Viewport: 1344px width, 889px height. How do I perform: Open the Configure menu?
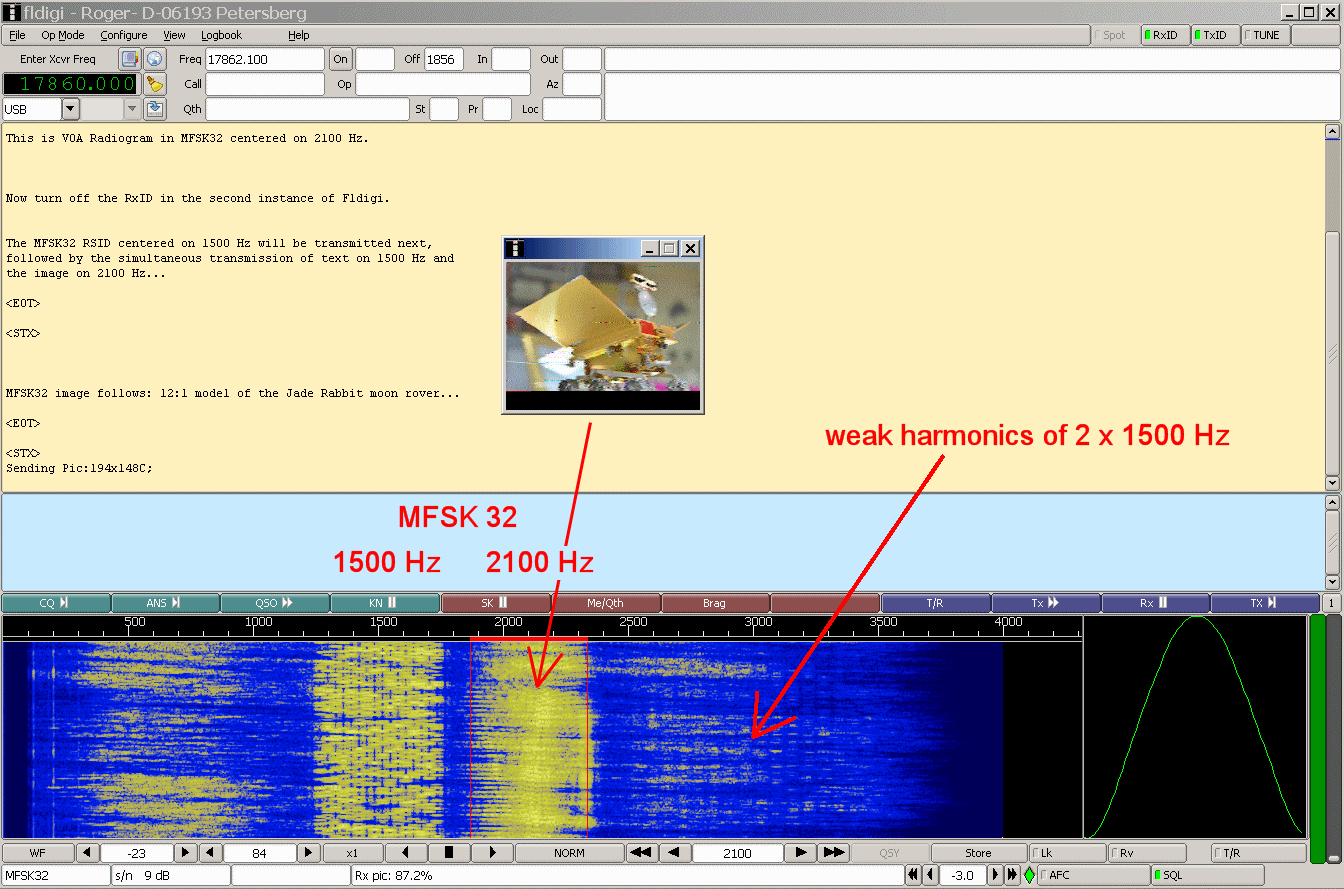(123, 35)
